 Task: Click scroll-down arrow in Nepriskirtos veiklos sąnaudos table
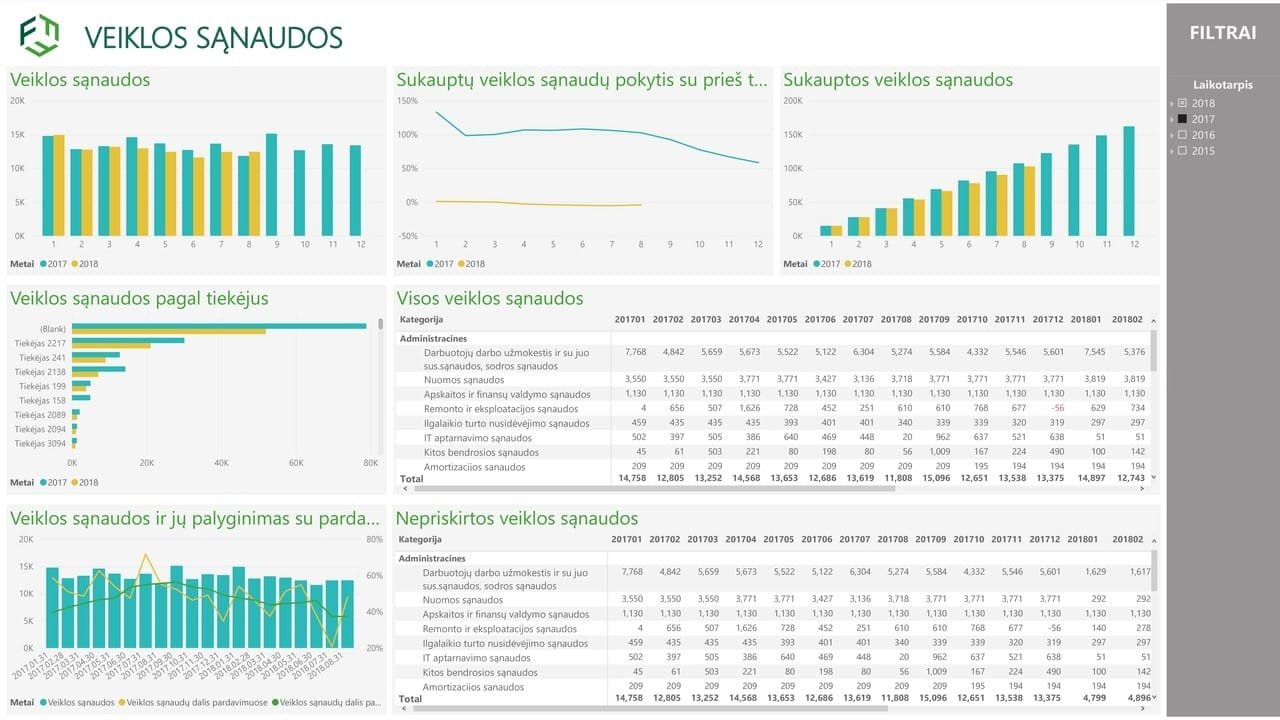(x=1154, y=697)
